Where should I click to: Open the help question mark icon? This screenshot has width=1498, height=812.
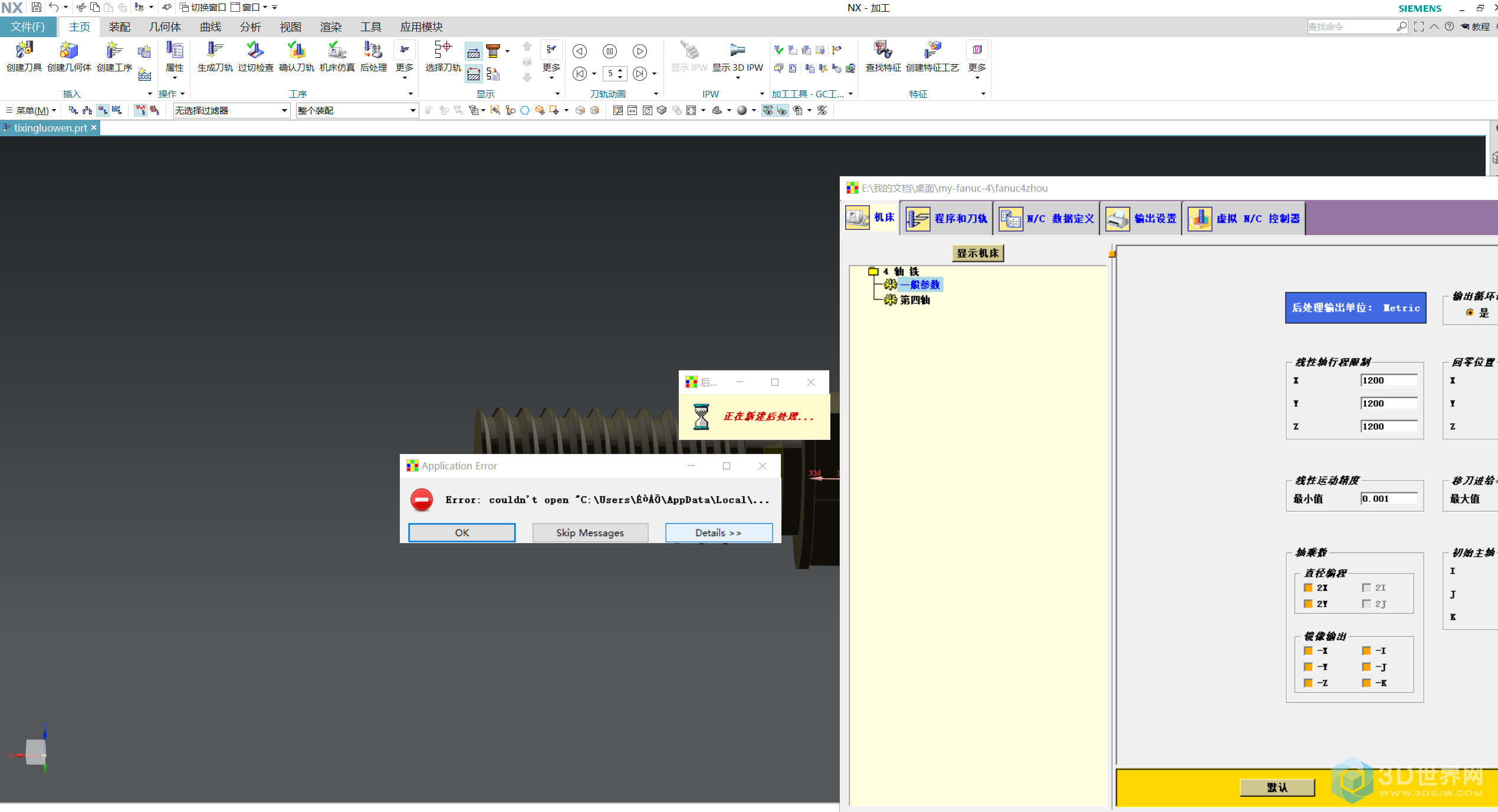[1450, 27]
